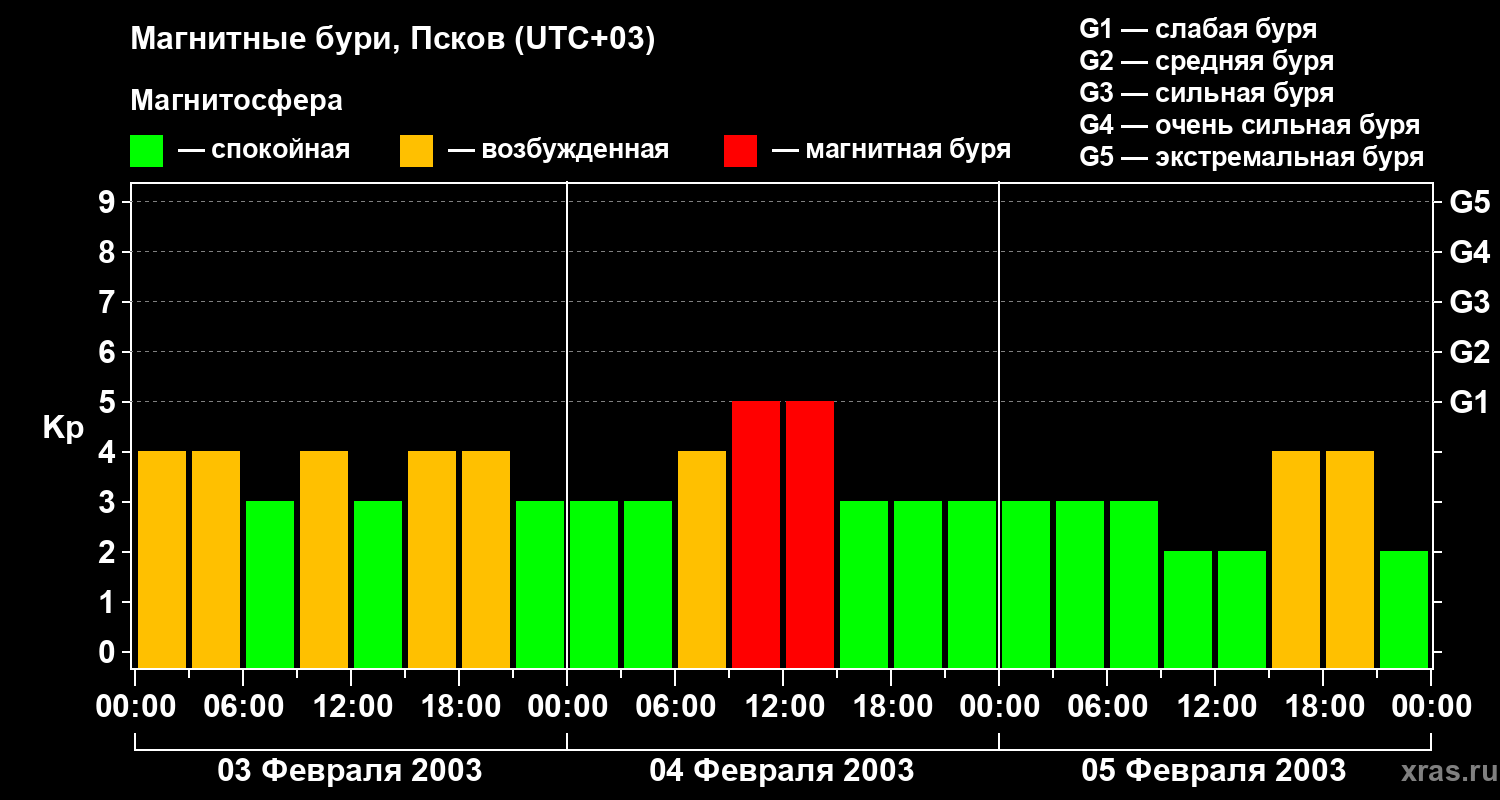
Task: Click the G3 mark on the right-hand scale
Action: click(x=1470, y=302)
